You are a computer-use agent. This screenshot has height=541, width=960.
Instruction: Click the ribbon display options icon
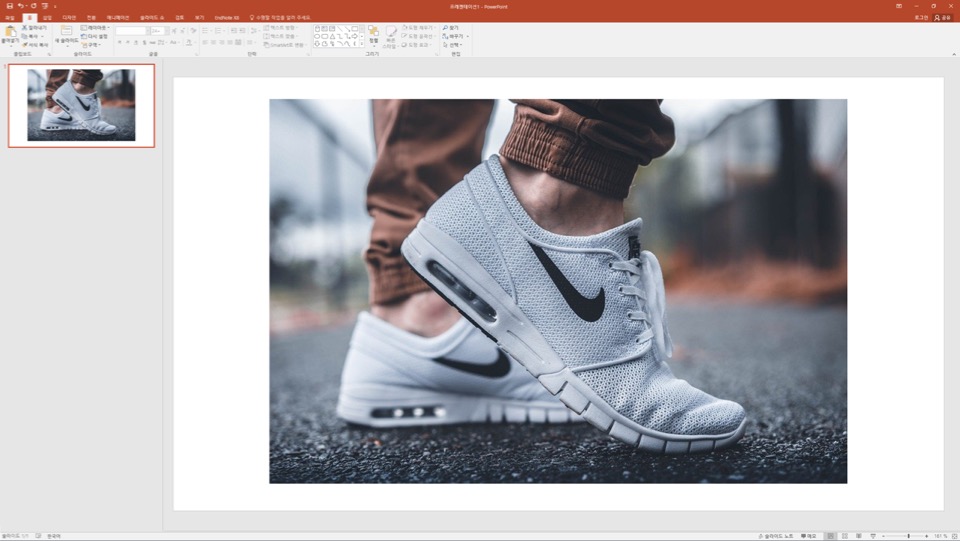point(899,6)
